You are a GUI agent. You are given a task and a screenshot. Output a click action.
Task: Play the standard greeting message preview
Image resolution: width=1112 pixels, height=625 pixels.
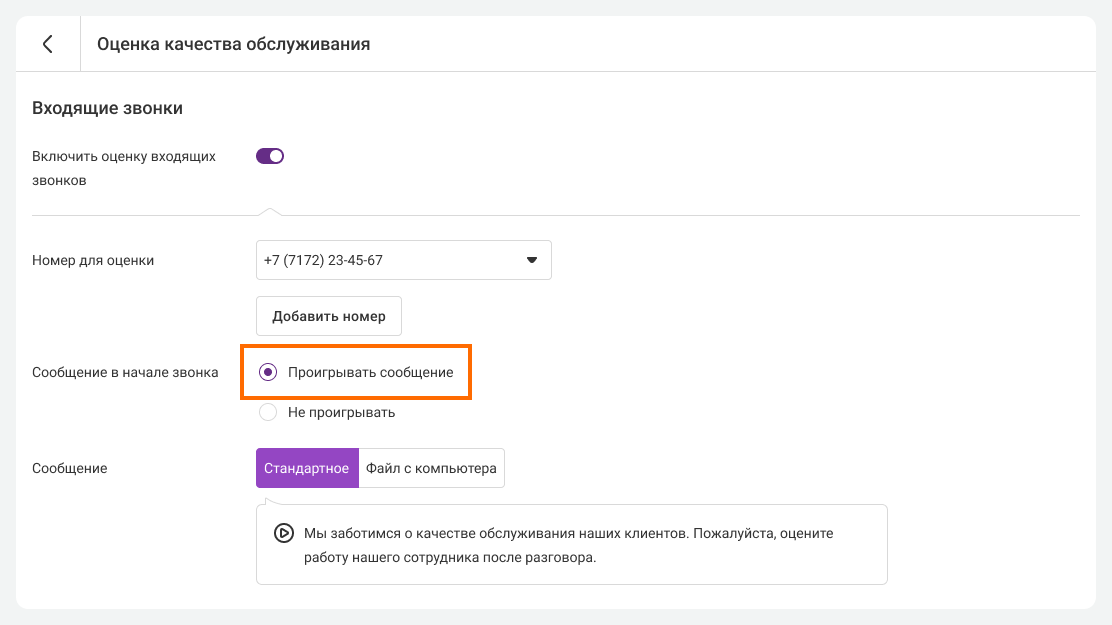coord(283,534)
